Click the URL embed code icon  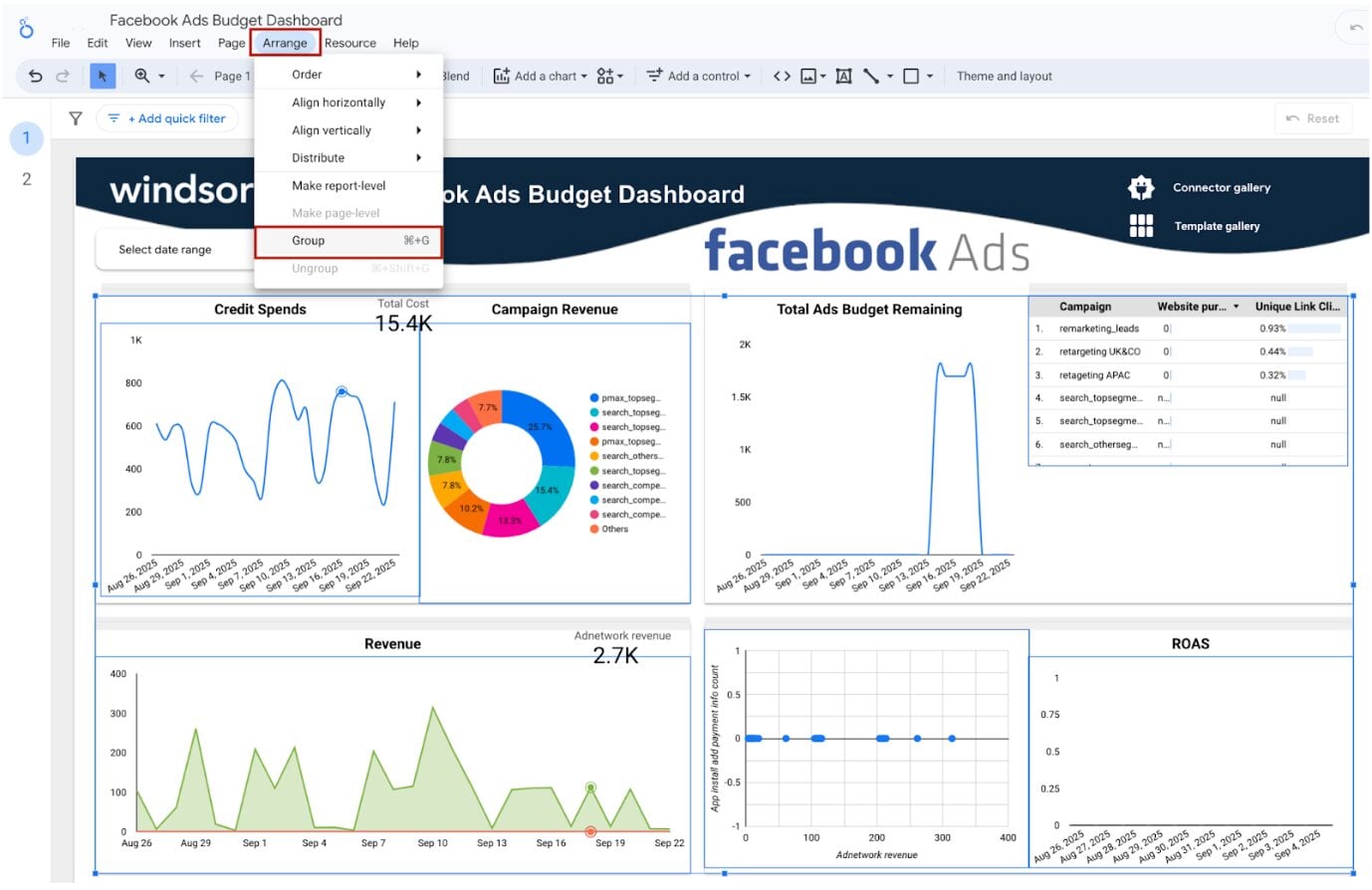point(782,76)
